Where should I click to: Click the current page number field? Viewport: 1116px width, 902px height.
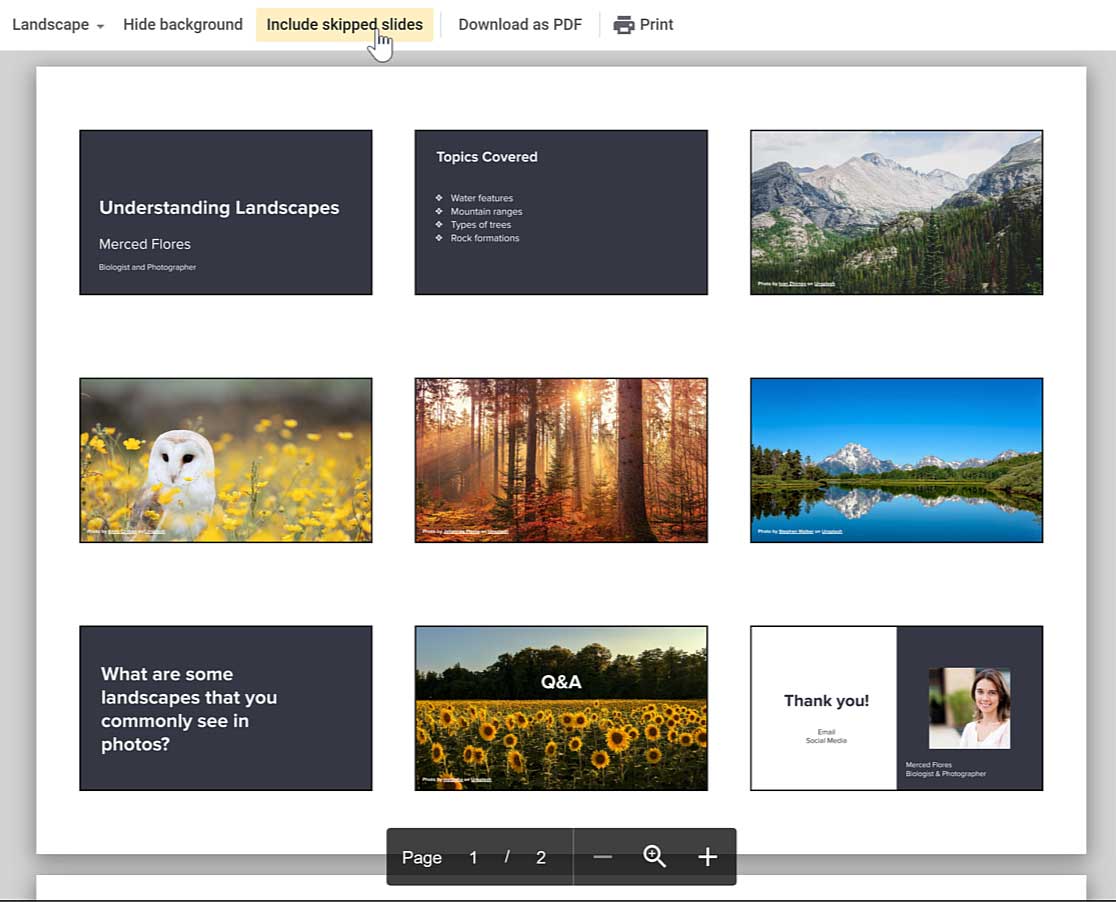tap(473, 857)
